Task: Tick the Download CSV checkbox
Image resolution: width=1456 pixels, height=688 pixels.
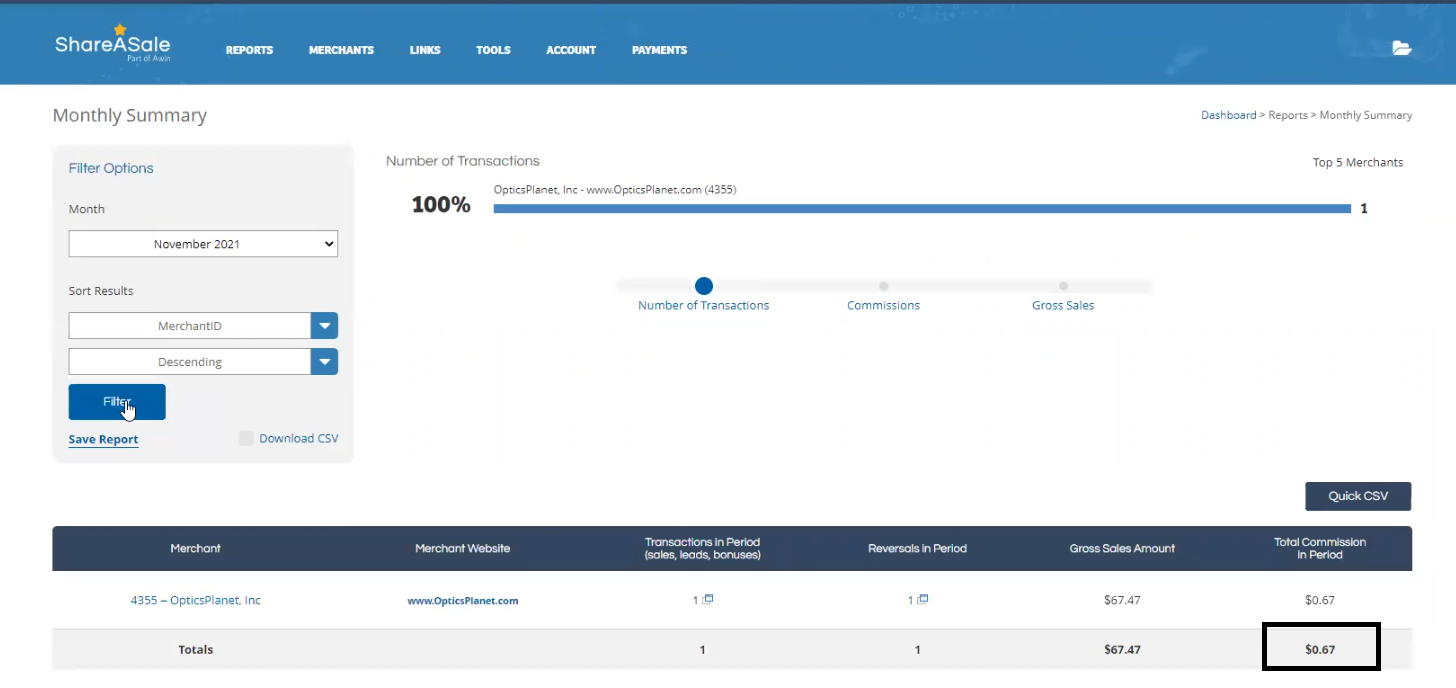Action: point(246,438)
